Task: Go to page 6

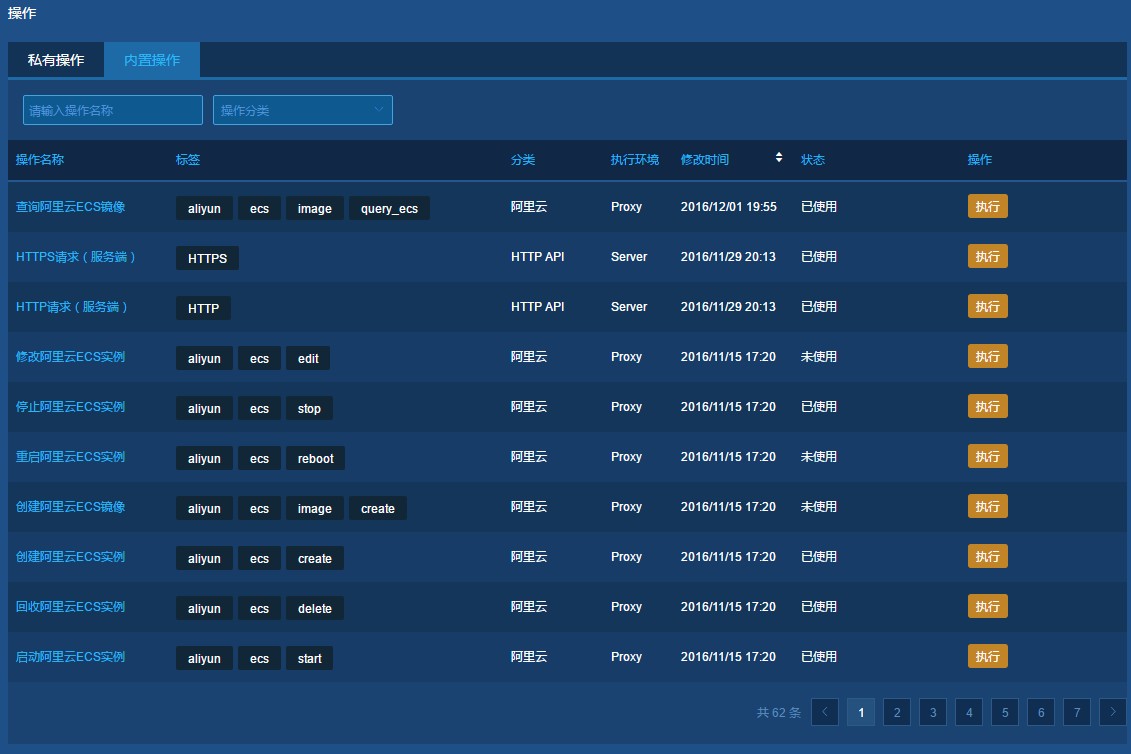Action: 1042,712
